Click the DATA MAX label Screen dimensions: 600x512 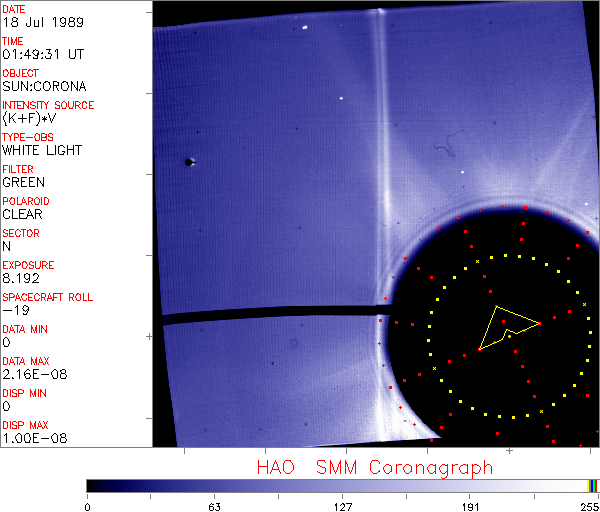[x=26, y=361]
